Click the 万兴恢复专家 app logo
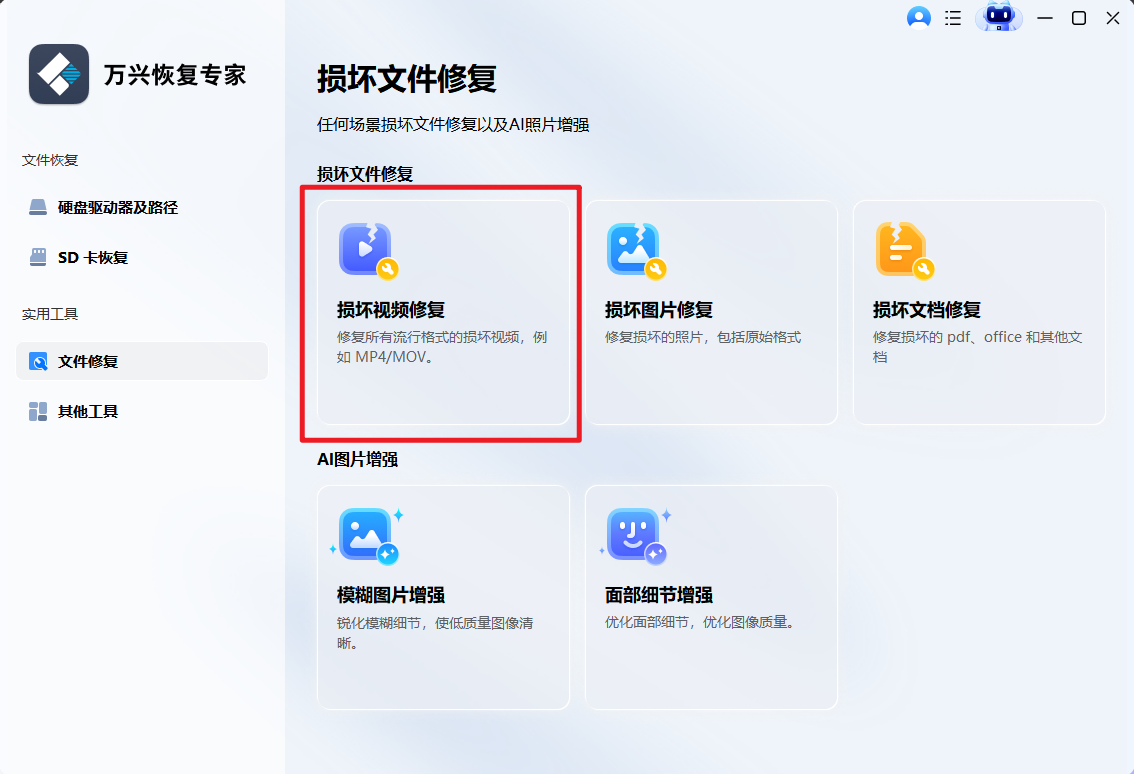This screenshot has width=1134, height=774. tap(59, 74)
